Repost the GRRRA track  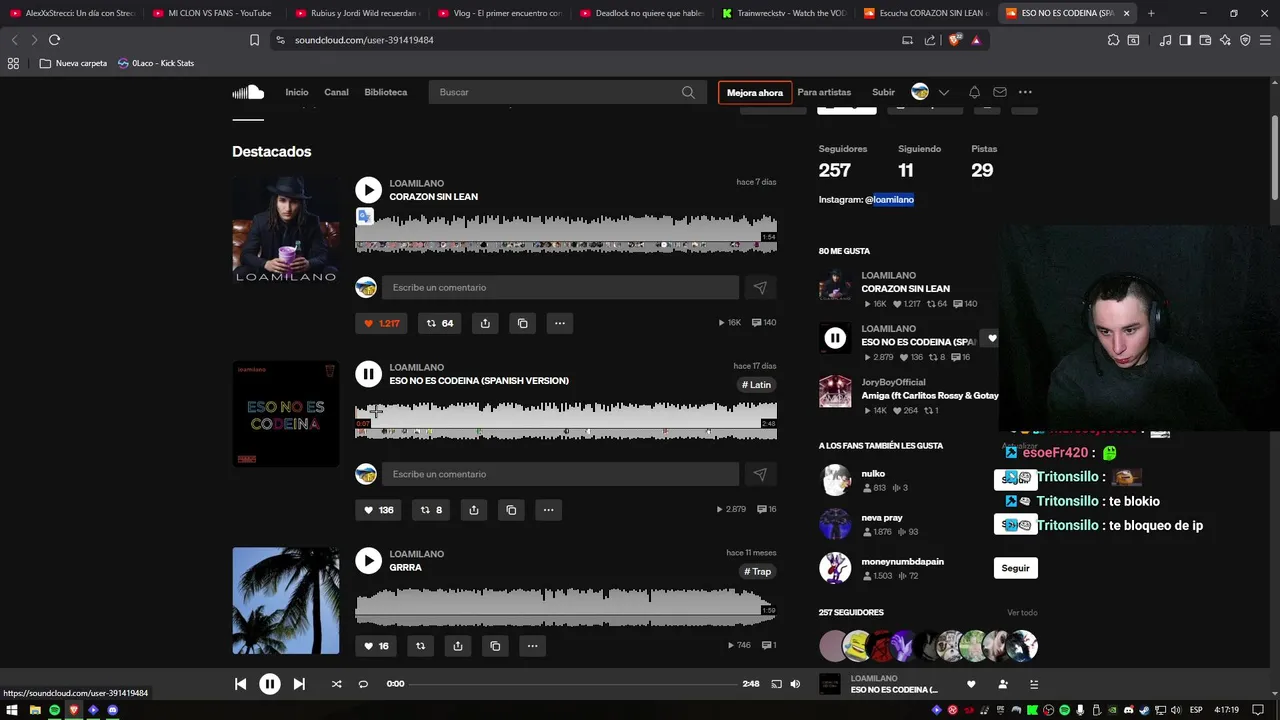(420, 646)
